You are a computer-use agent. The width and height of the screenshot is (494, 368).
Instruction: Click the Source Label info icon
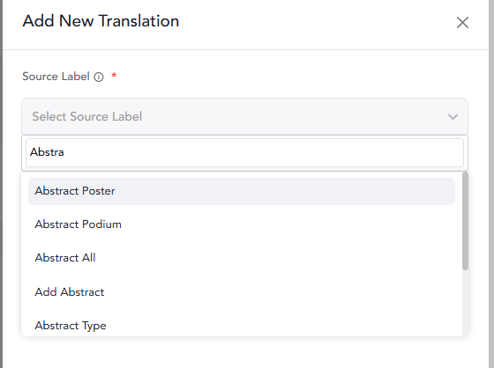pos(99,77)
